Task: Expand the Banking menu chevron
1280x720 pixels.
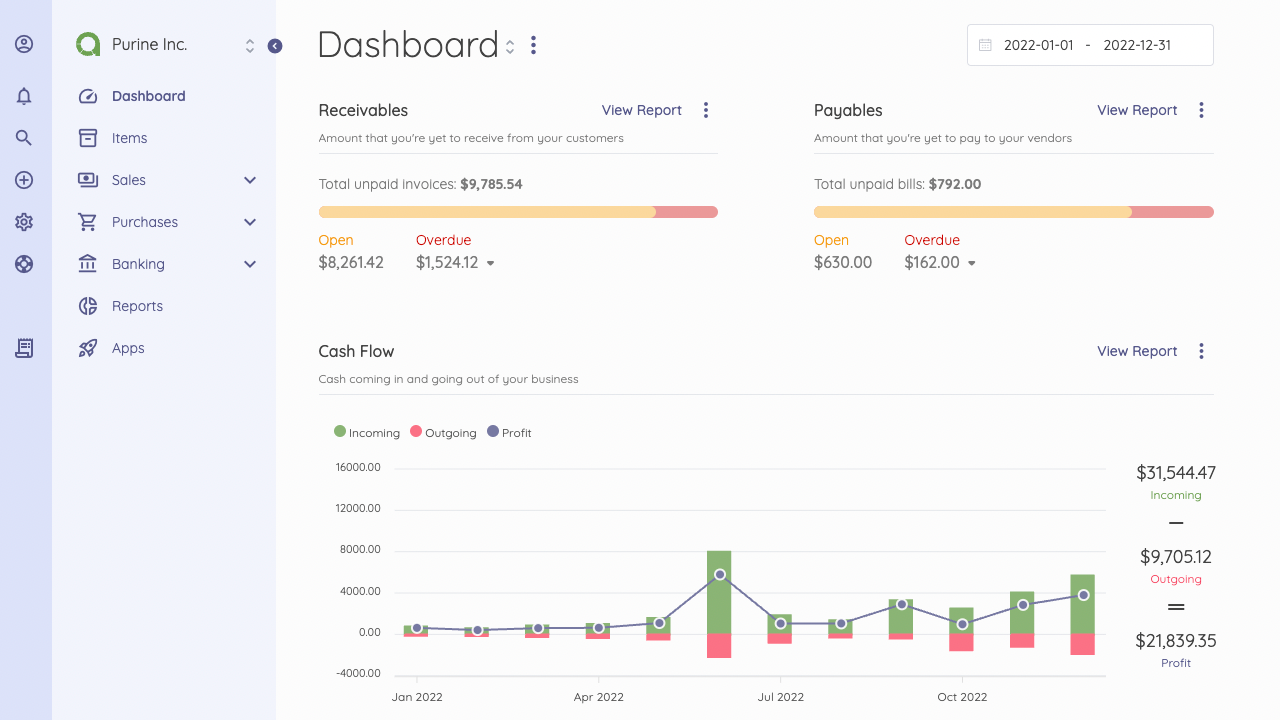Action: (x=250, y=264)
